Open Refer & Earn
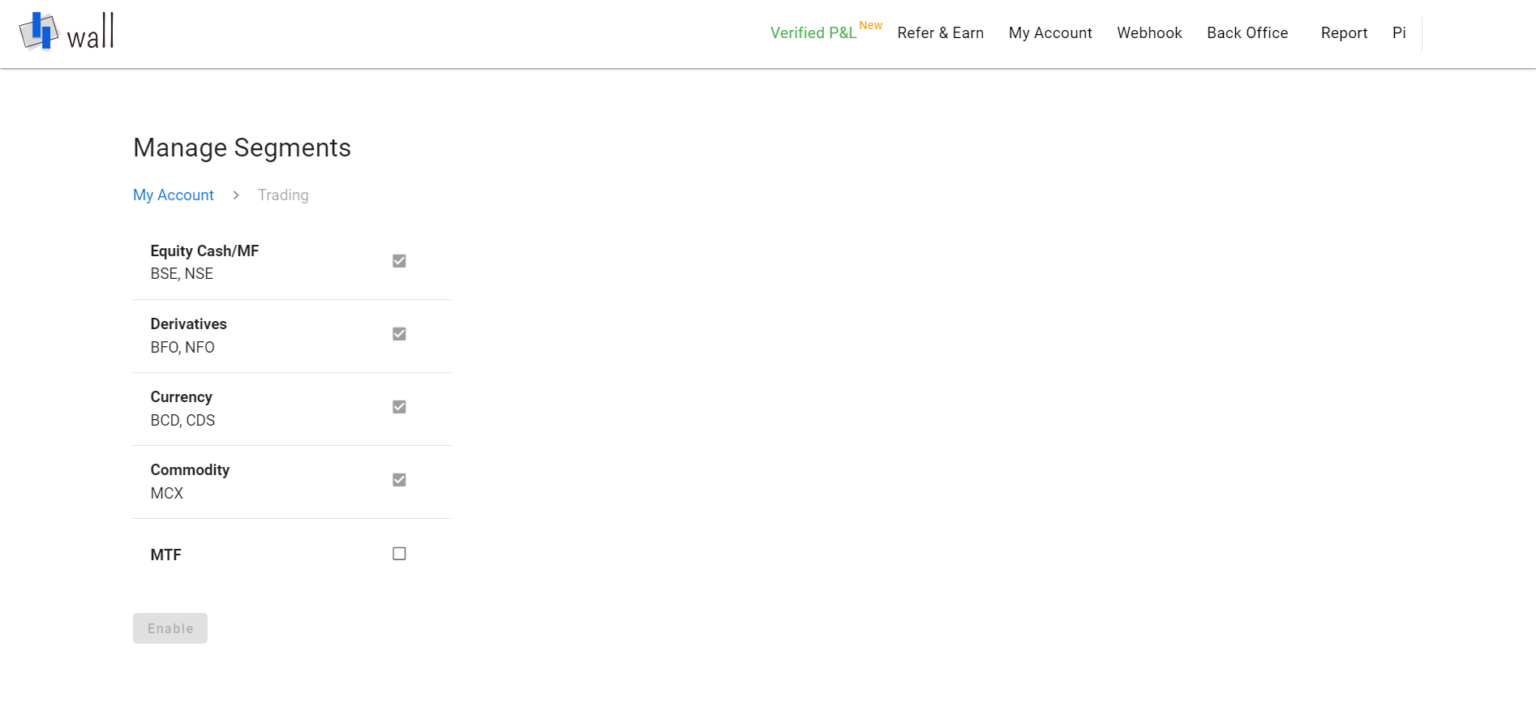Viewport: 1536px width, 711px height. coord(940,32)
